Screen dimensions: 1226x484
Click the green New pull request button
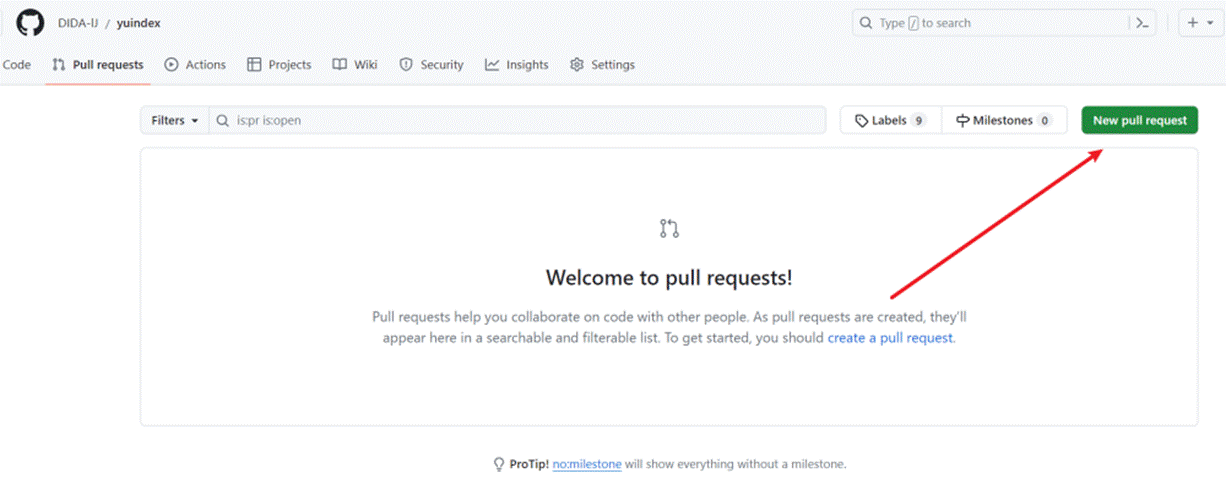[x=1139, y=121]
